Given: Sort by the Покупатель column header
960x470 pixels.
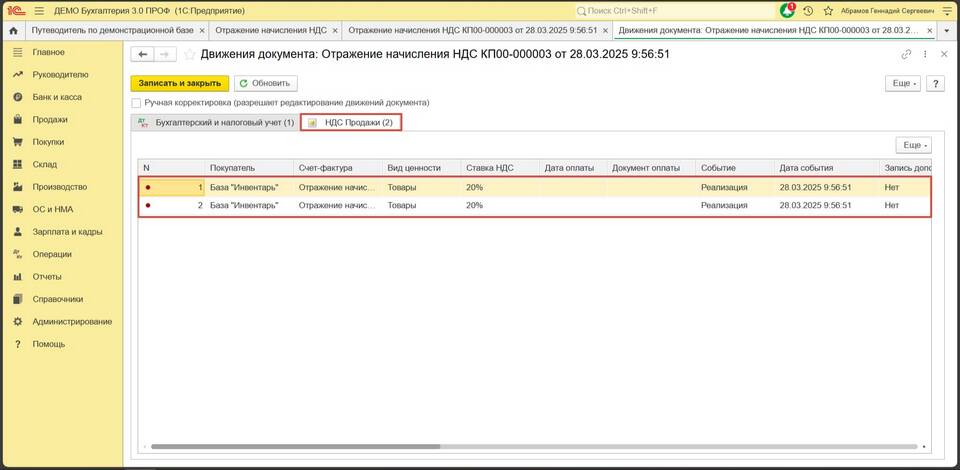Looking at the screenshot, I should pos(249,168).
